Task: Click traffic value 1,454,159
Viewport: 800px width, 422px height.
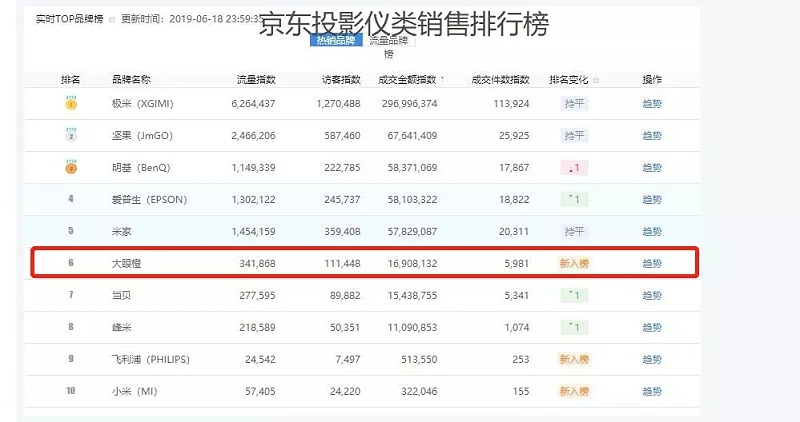Action: click(253, 232)
